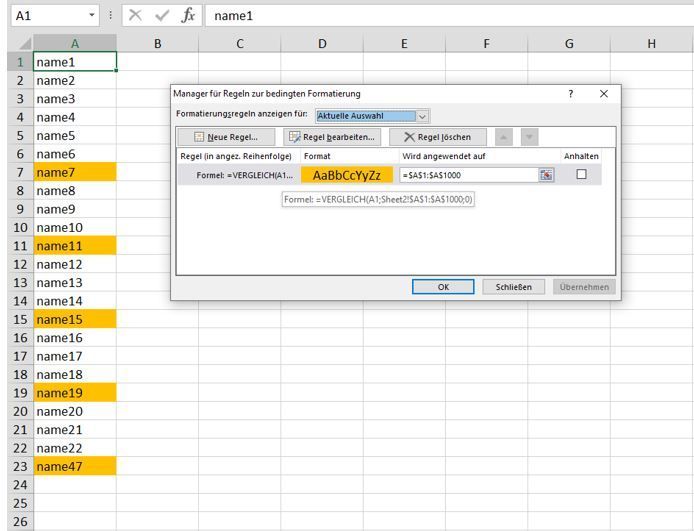Click the select-all corner triangle of the sheet
694x531 pixels.
pyautogui.click(x=25, y=43)
